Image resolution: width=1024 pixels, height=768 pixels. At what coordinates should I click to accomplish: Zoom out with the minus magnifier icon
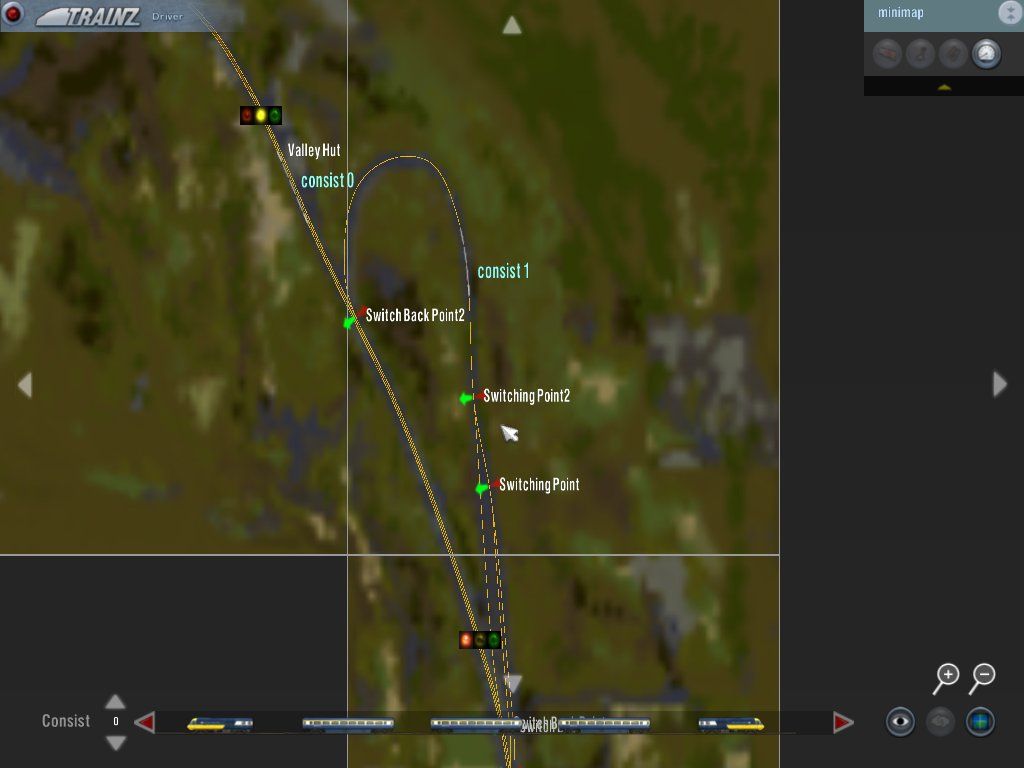point(983,675)
